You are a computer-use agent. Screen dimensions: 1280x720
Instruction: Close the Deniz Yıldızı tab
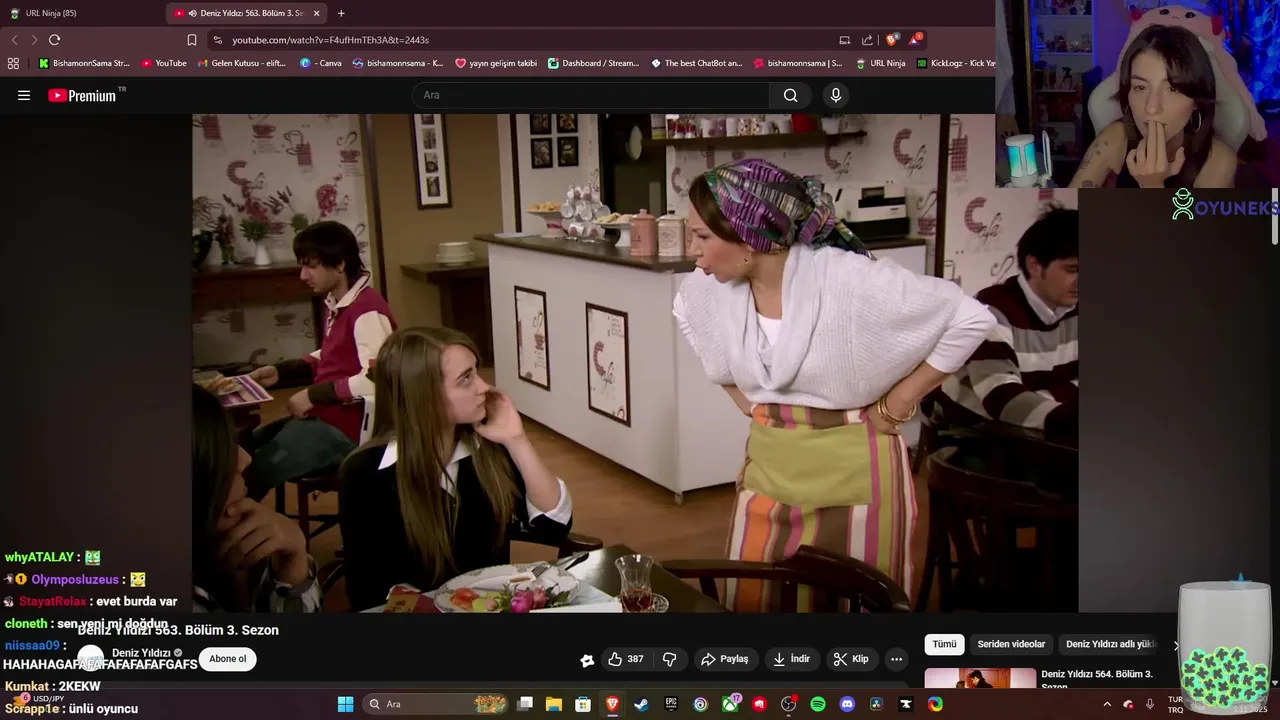click(317, 13)
